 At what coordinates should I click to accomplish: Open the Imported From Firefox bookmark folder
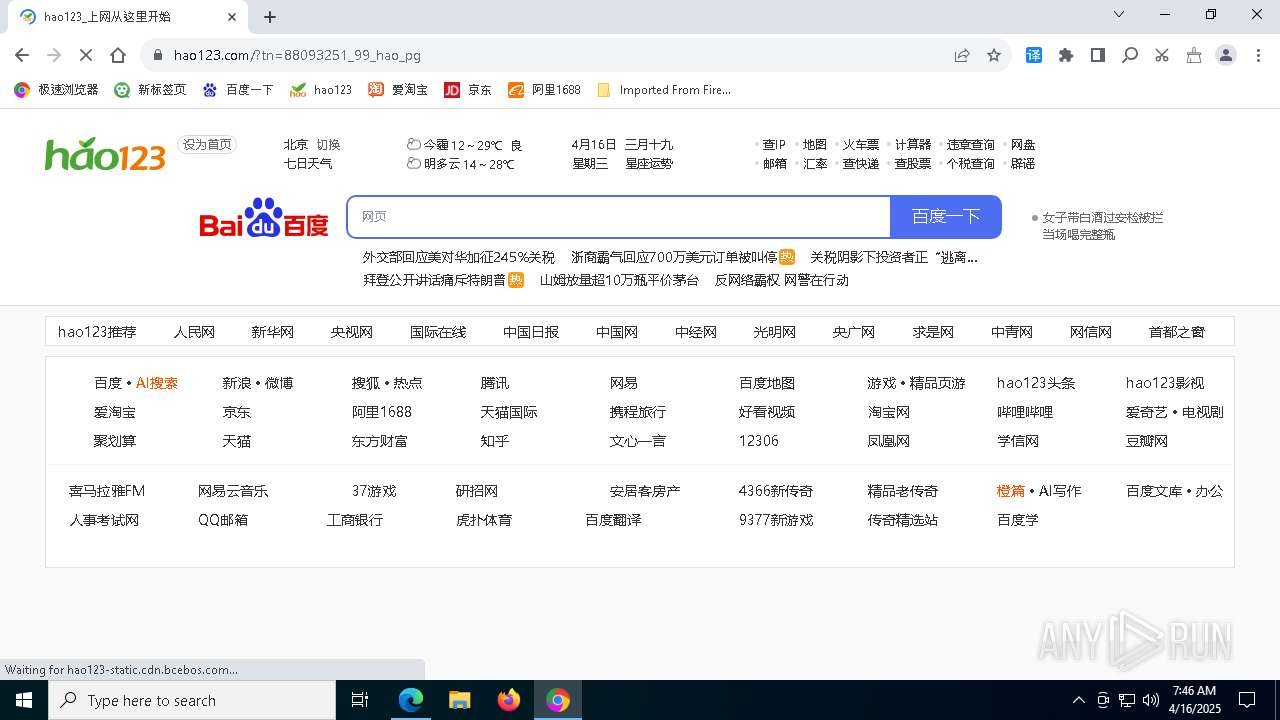[x=664, y=90]
